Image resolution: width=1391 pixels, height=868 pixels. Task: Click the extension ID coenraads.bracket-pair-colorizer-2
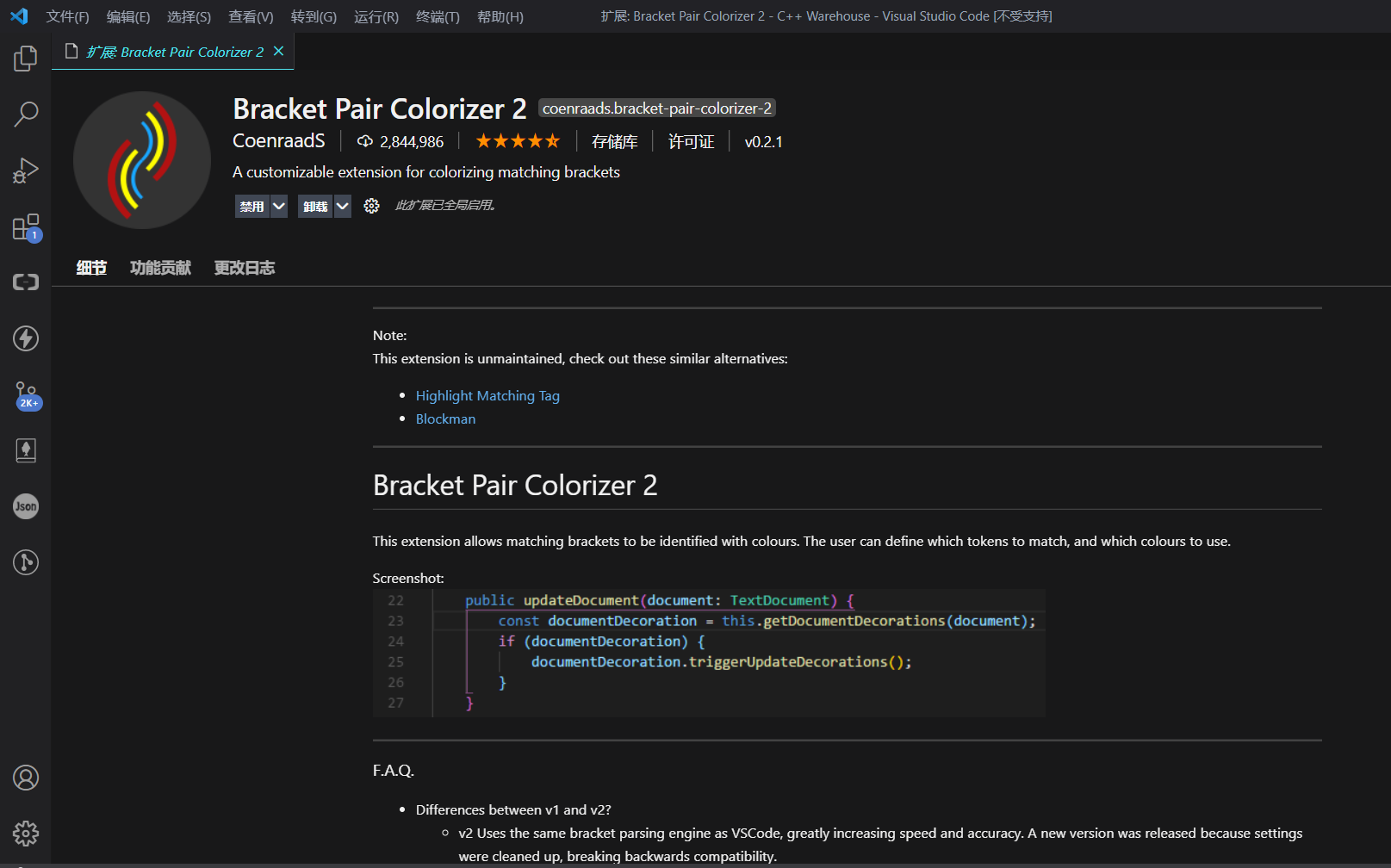click(657, 108)
